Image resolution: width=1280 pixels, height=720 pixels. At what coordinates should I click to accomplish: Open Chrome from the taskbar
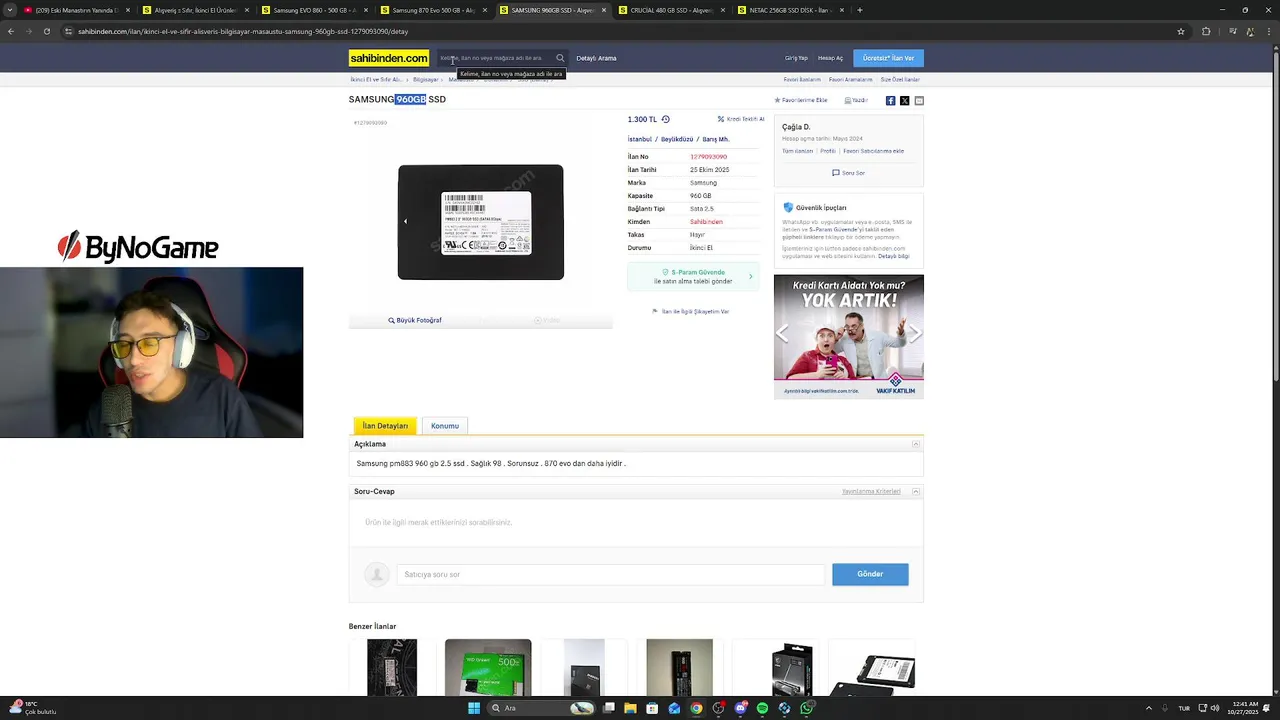pyautogui.click(x=696, y=708)
